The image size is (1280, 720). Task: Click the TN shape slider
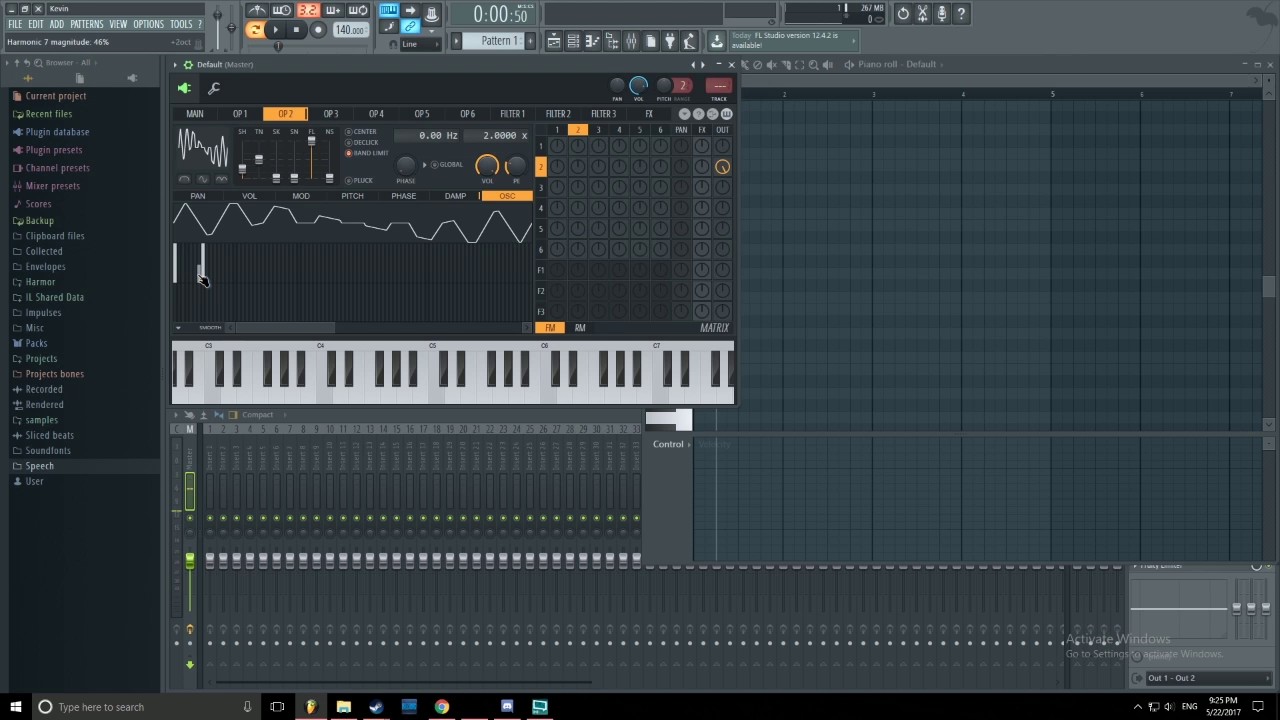tap(258, 158)
